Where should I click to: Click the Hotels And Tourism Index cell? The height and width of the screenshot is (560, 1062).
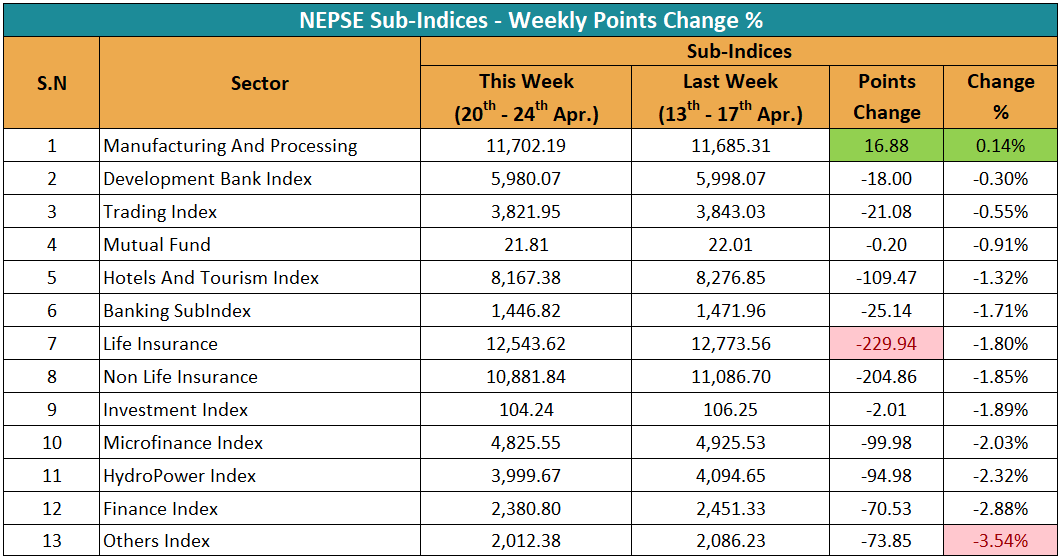click(x=211, y=278)
